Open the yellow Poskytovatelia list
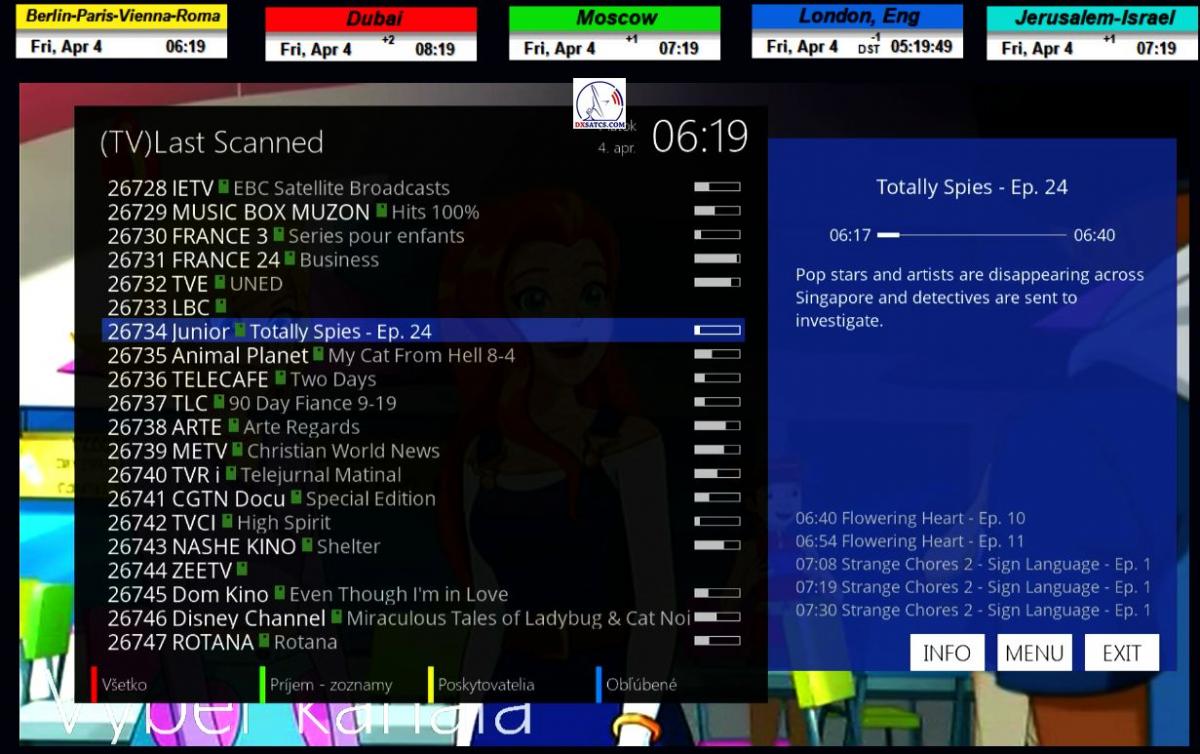This screenshot has height=754, width=1200. 484,685
